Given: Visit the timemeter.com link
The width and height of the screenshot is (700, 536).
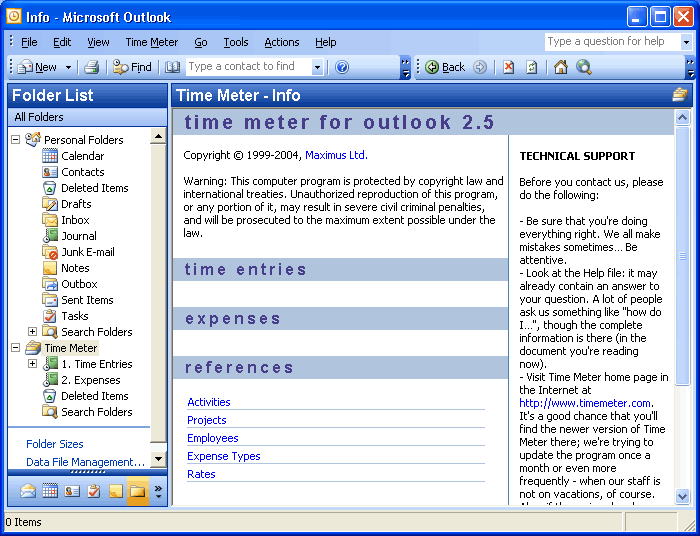Looking at the screenshot, I should coord(585,403).
